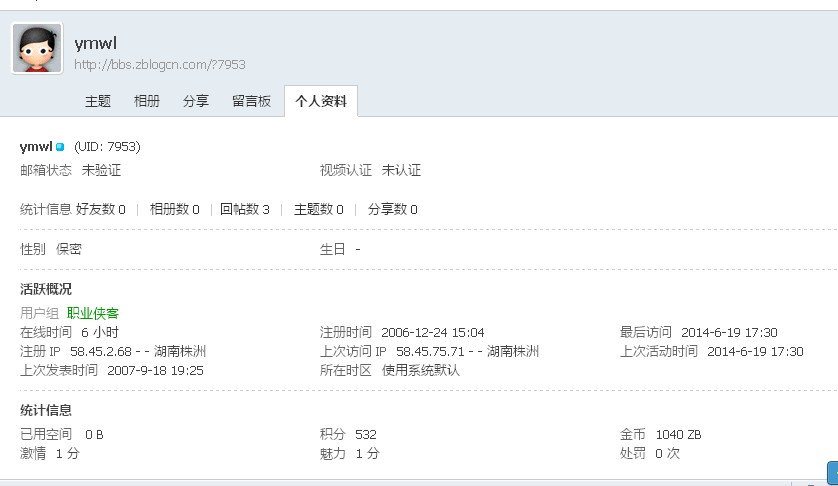Click the ymwl username heading at top
The width and height of the screenshot is (838, 486).
pyautogui.click(x=96, y=43)
